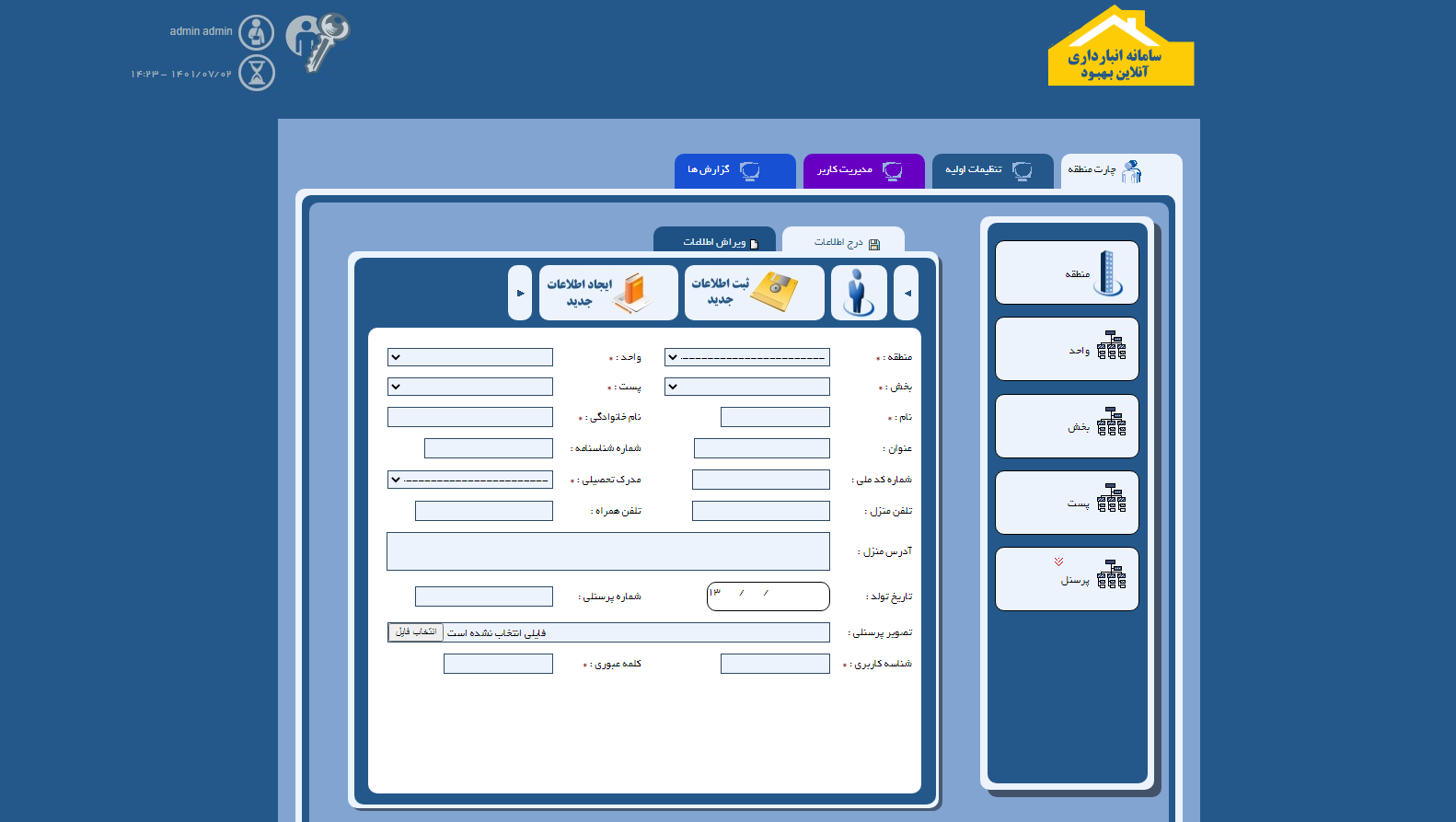Expand the منطقه dropdown
This screenshot has height=822, width=1456.
746,357
